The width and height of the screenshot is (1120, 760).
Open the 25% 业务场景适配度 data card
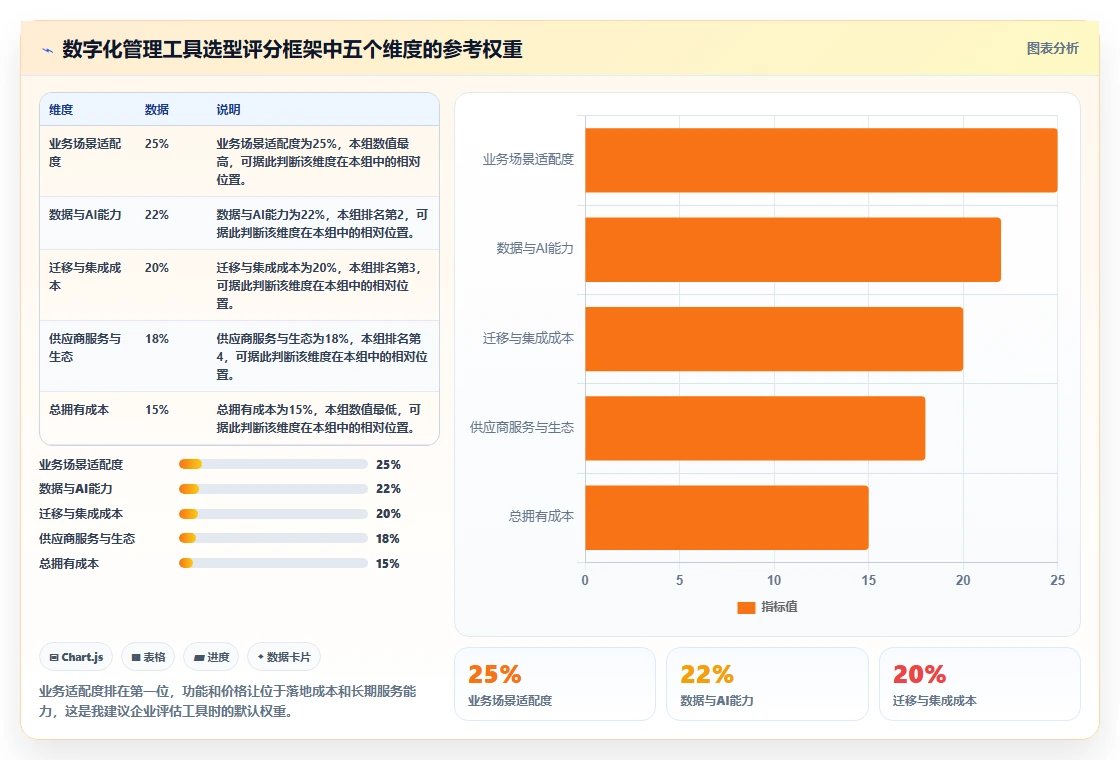tap(555, 684)
